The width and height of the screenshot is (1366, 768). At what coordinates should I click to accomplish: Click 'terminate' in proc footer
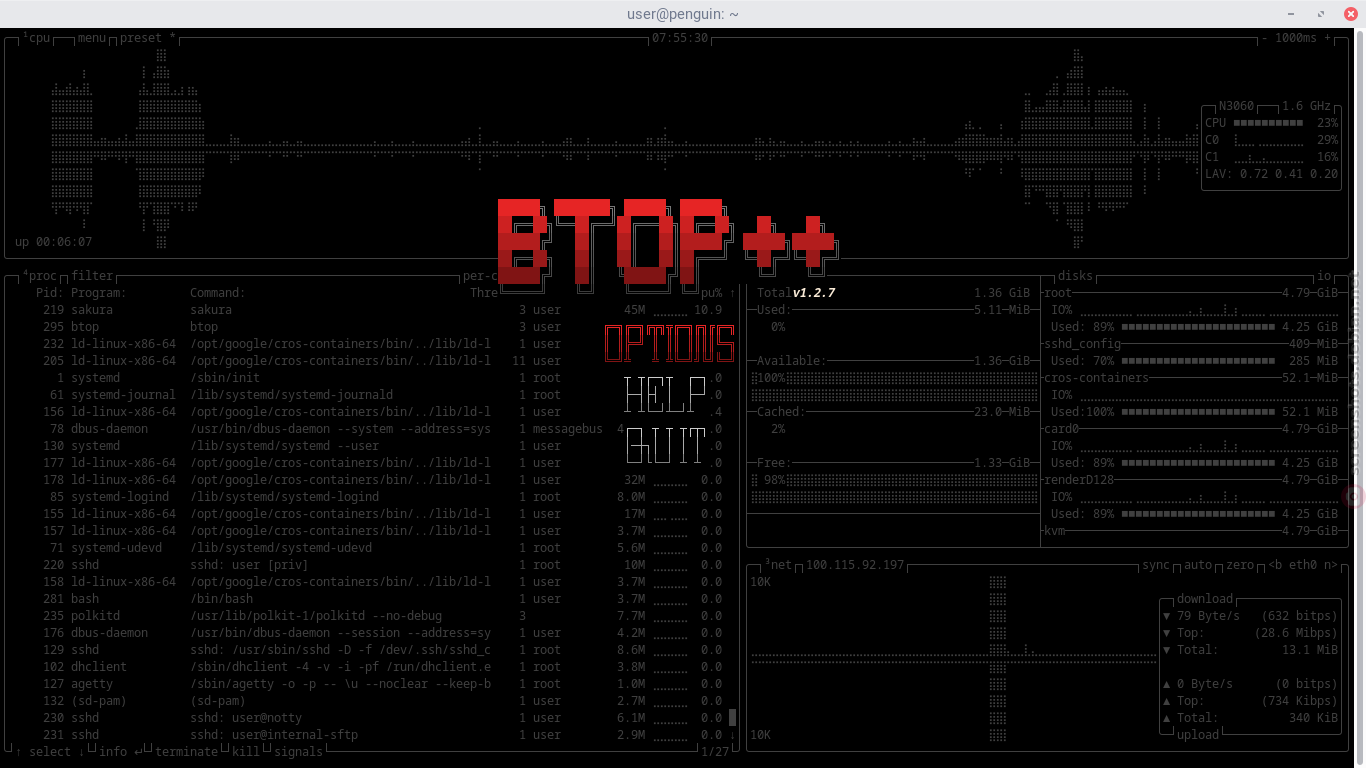point(186,751)
